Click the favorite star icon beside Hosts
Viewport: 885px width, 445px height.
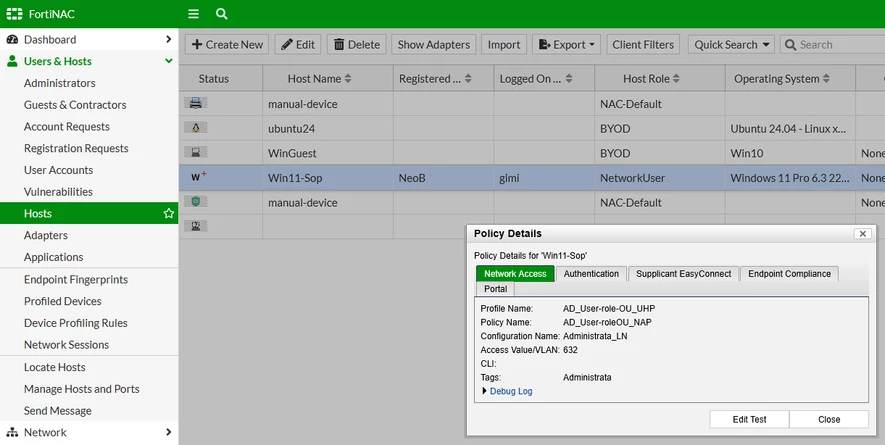point(168,213)
